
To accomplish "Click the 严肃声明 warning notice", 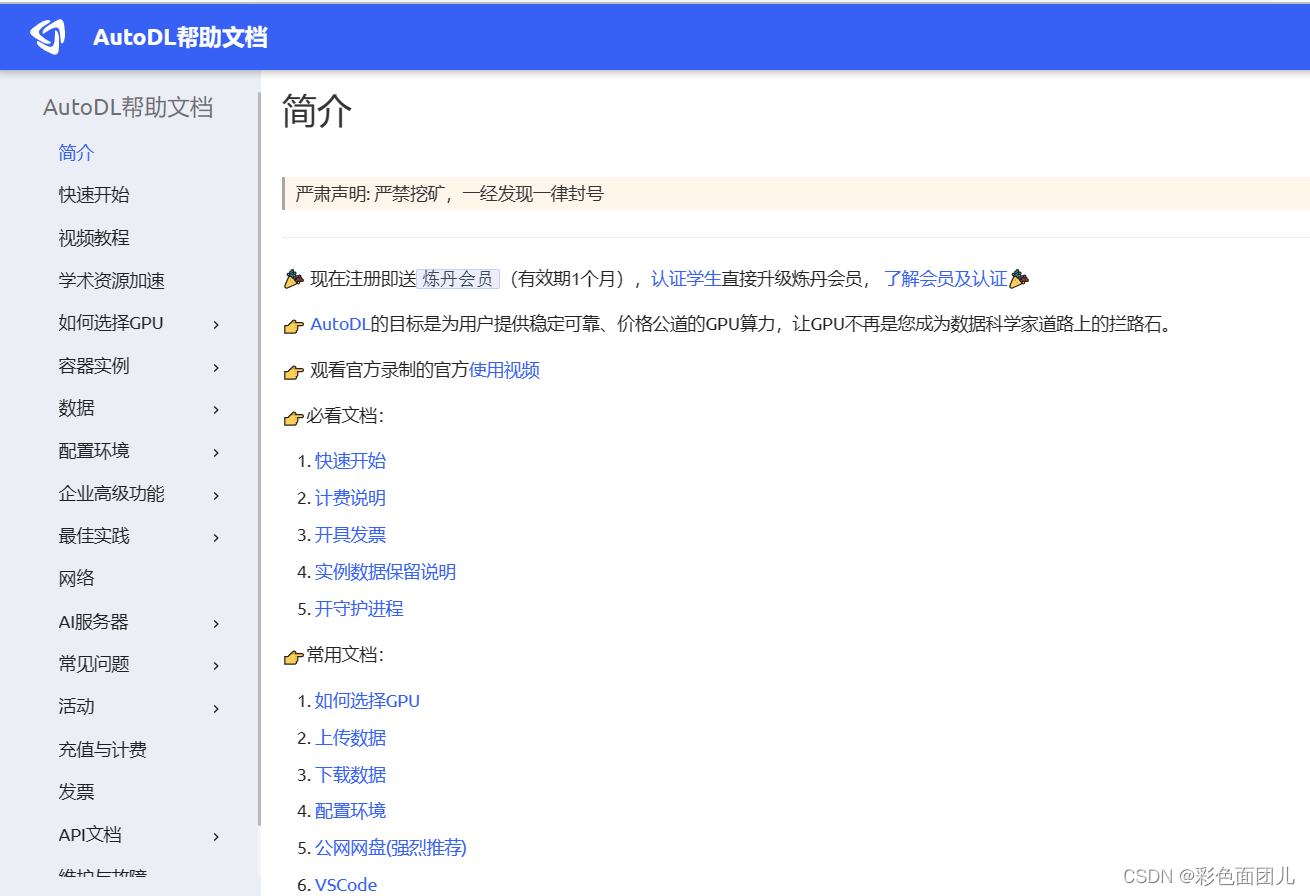I will coord(797,194).
